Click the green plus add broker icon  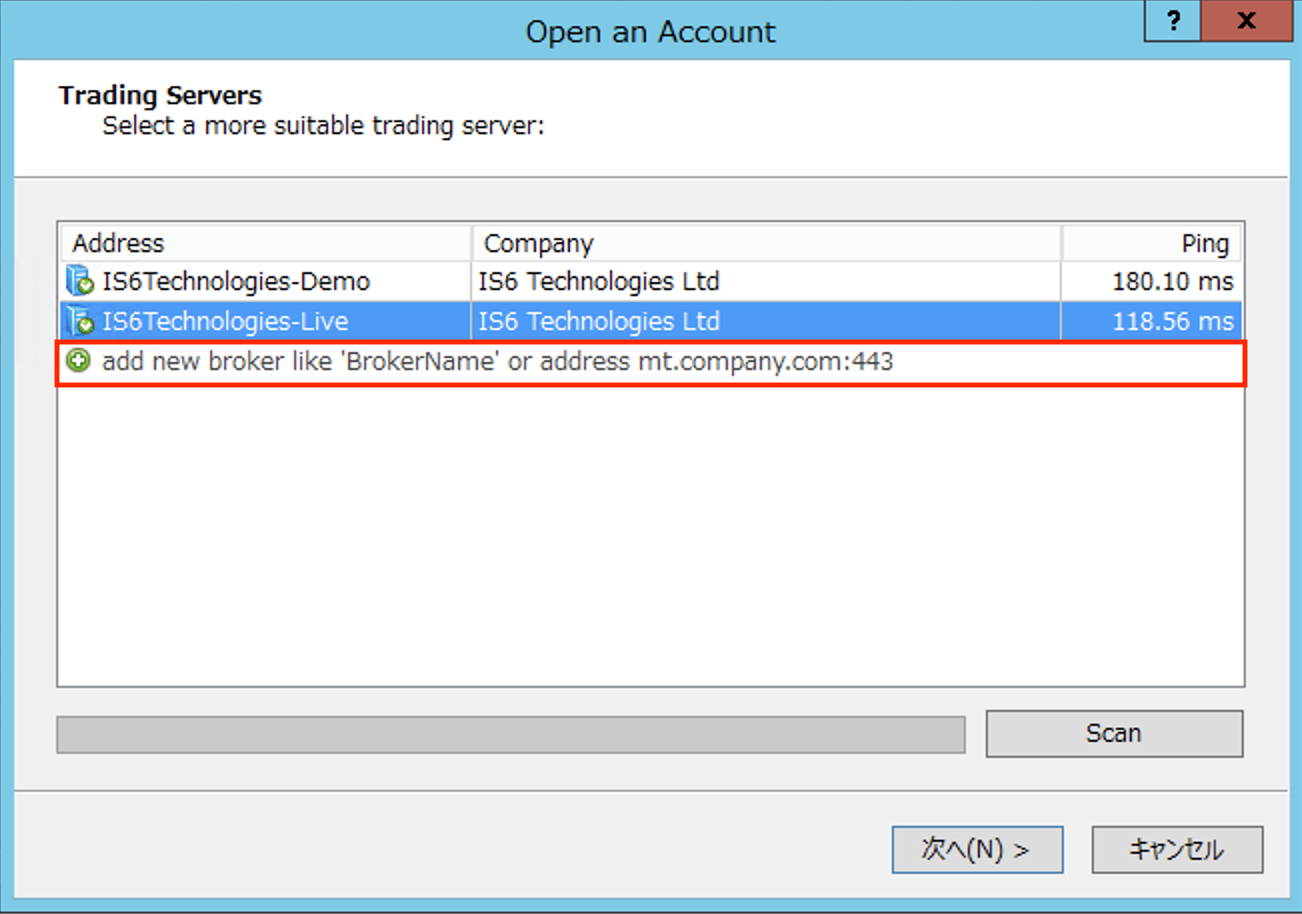78,362
